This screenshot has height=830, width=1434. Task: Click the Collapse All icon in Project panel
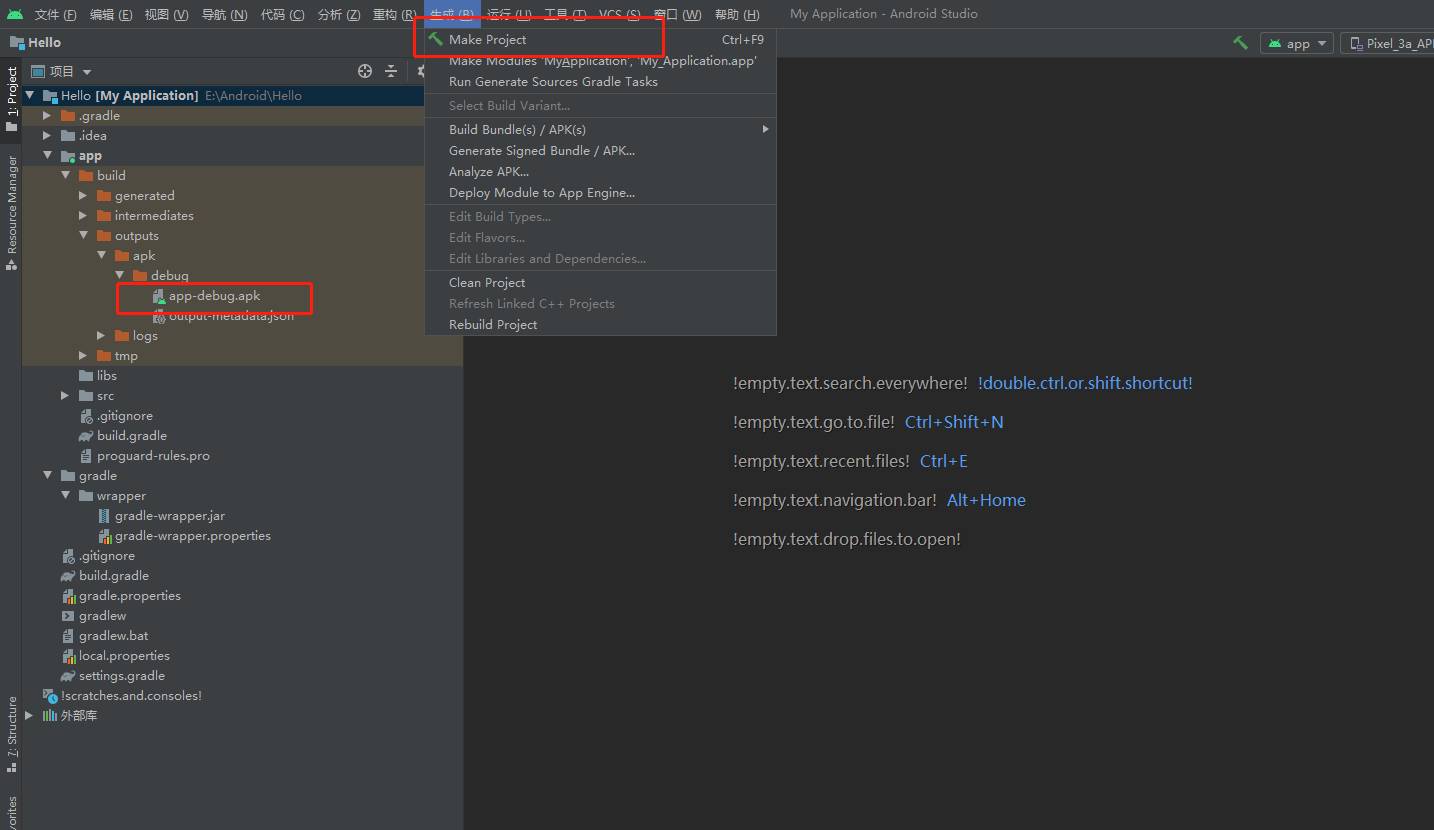[x=391, y=71]
